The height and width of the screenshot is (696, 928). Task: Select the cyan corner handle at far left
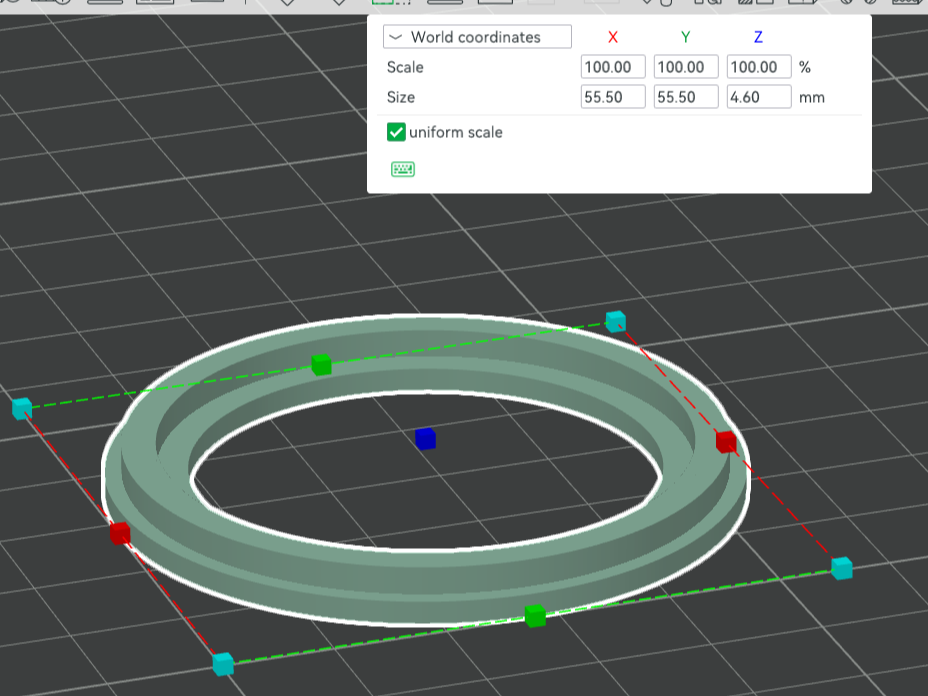click(22, 408)
